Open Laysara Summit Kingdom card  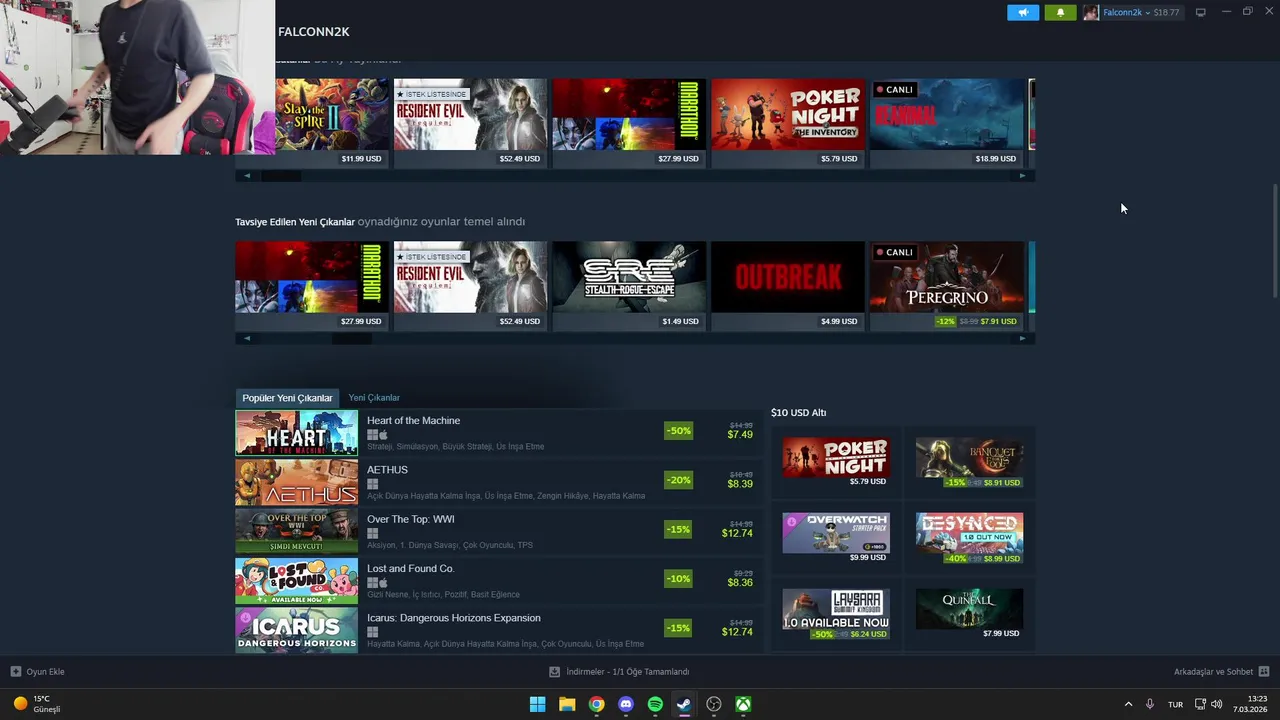(x=836, y=614)
